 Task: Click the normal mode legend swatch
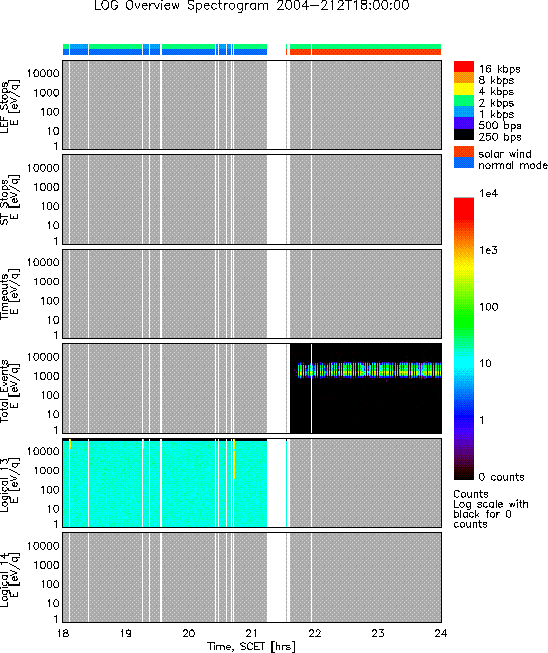(464, 163)
